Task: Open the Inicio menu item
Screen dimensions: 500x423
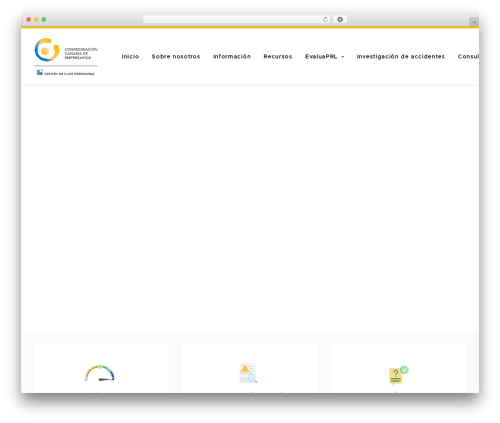Action: (x=130, y=57)
